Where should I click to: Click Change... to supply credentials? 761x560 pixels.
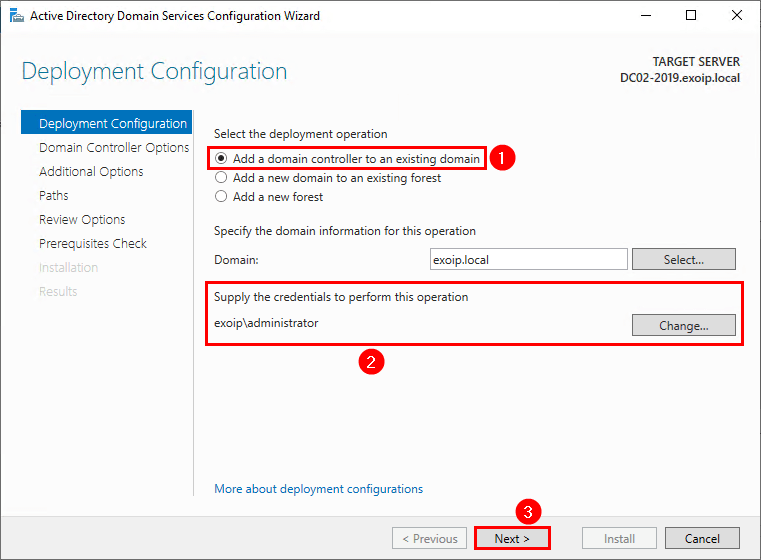pos(684,325)
